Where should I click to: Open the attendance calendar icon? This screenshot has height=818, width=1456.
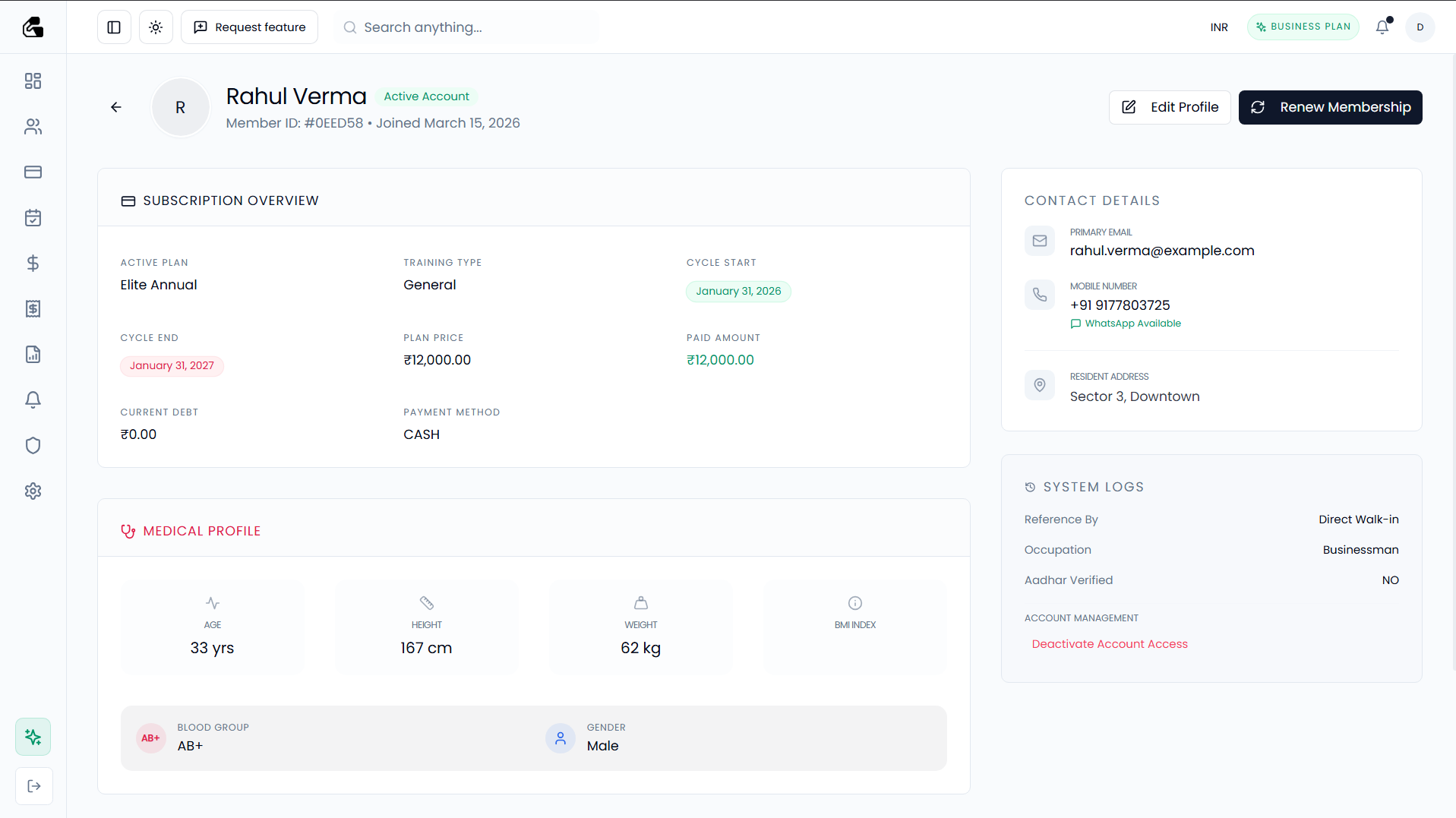pos(33,218)
